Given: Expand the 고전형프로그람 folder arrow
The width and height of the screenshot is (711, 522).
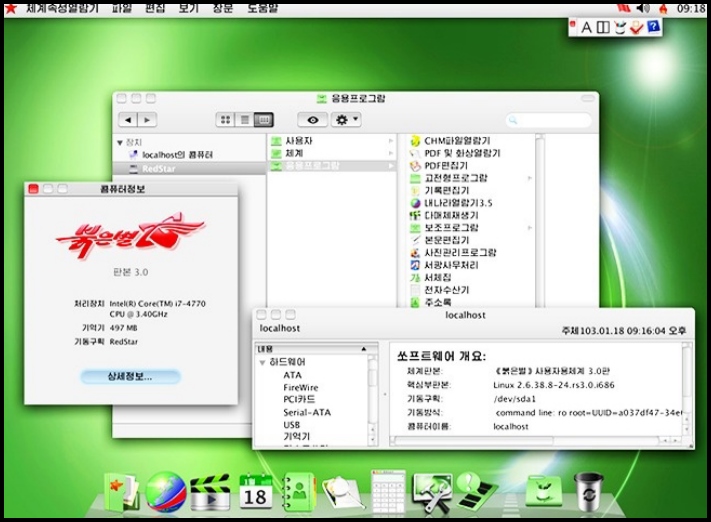Looking at the screenshot, I should tap(530, 178).
